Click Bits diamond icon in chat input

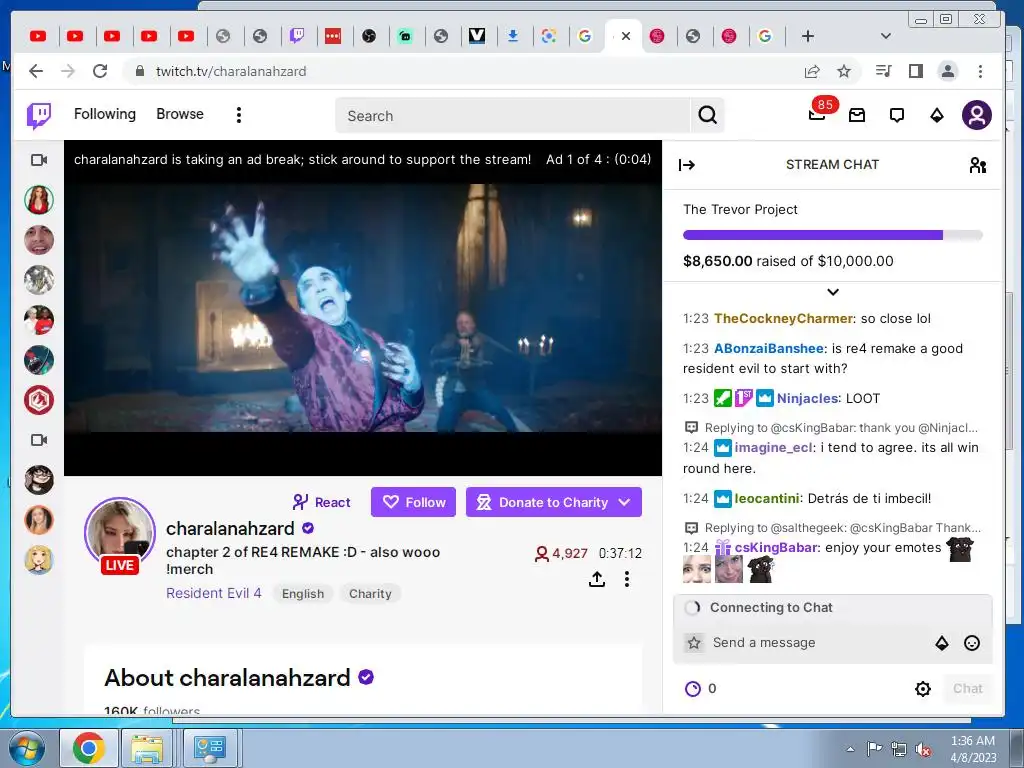942,643
